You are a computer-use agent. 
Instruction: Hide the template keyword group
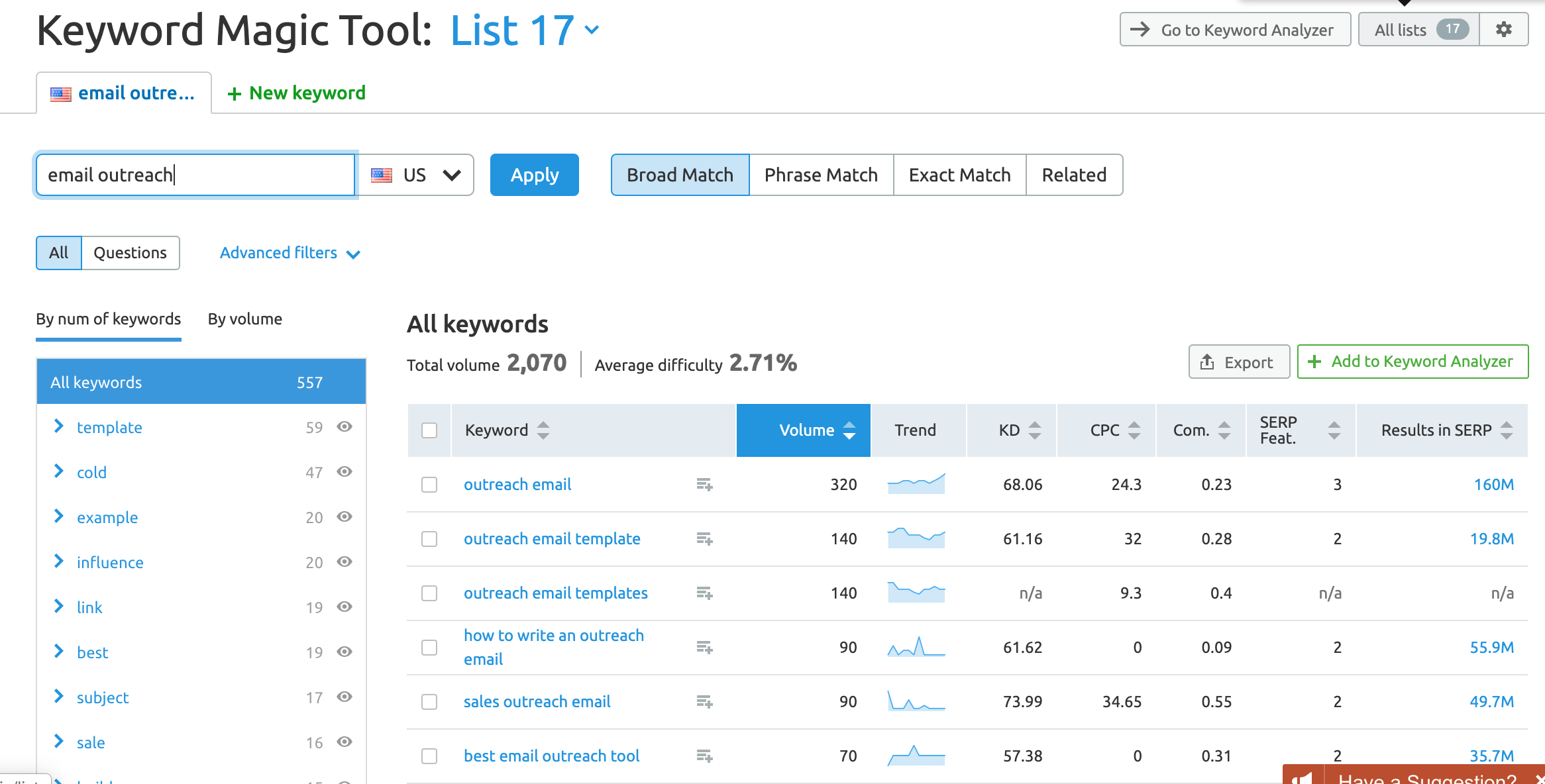click(344, 427)
